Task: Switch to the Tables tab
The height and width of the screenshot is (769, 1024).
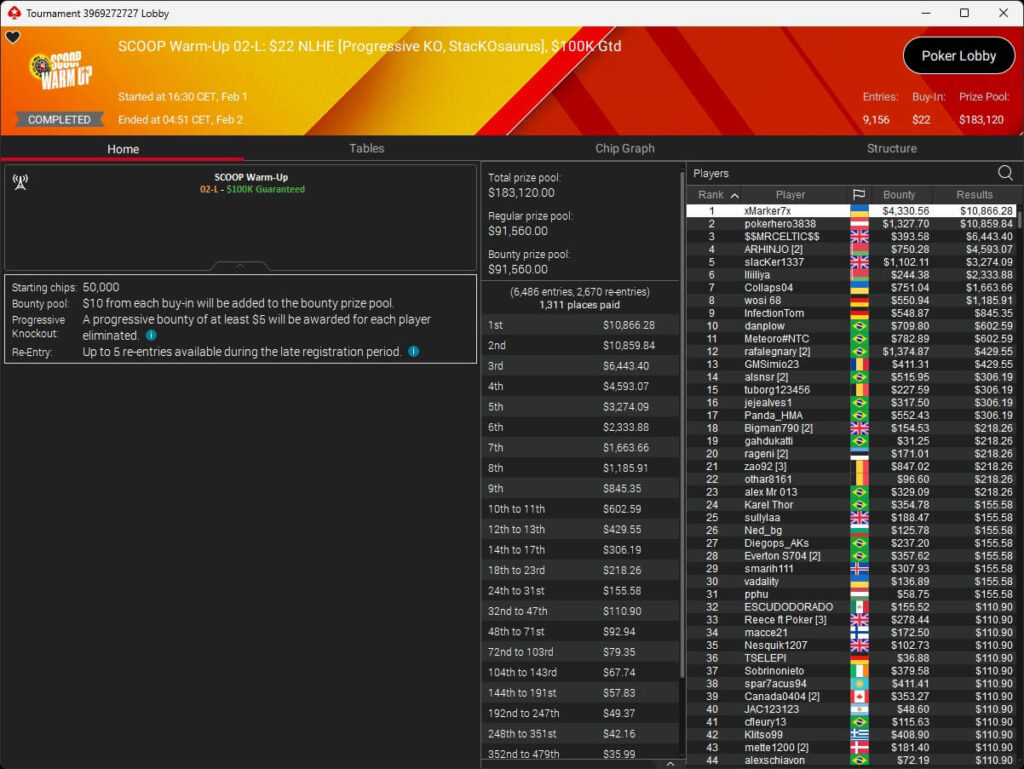Action: 366,148
